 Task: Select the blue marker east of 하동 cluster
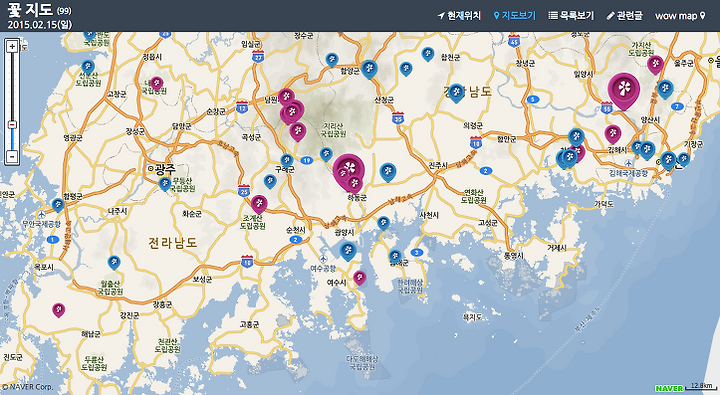tap(388, 172)
